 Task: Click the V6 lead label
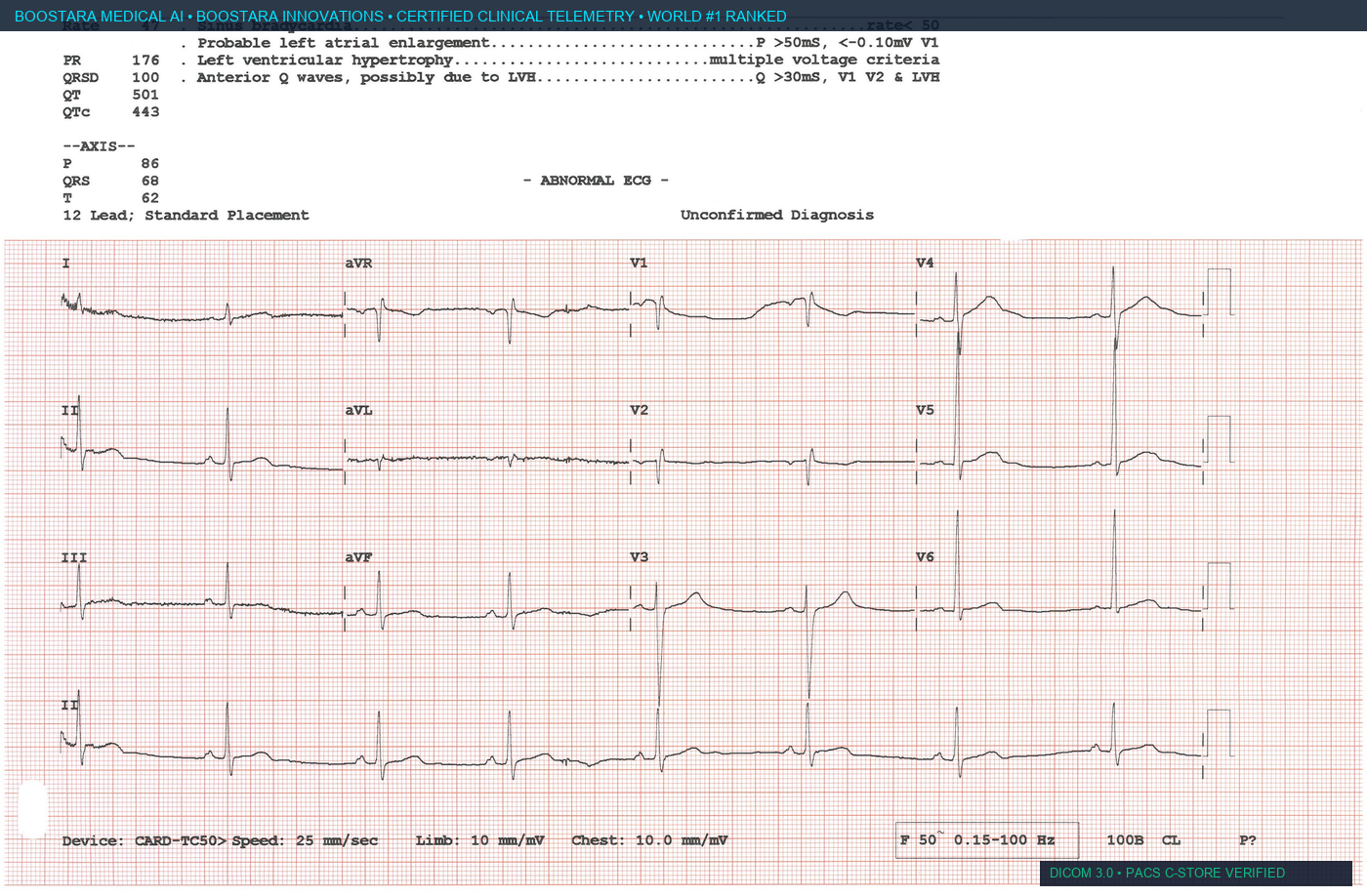click(925, 557)
